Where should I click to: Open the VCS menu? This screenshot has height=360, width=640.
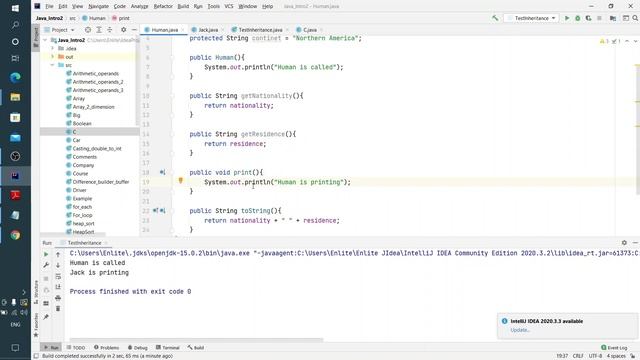(x=229, y=6)
